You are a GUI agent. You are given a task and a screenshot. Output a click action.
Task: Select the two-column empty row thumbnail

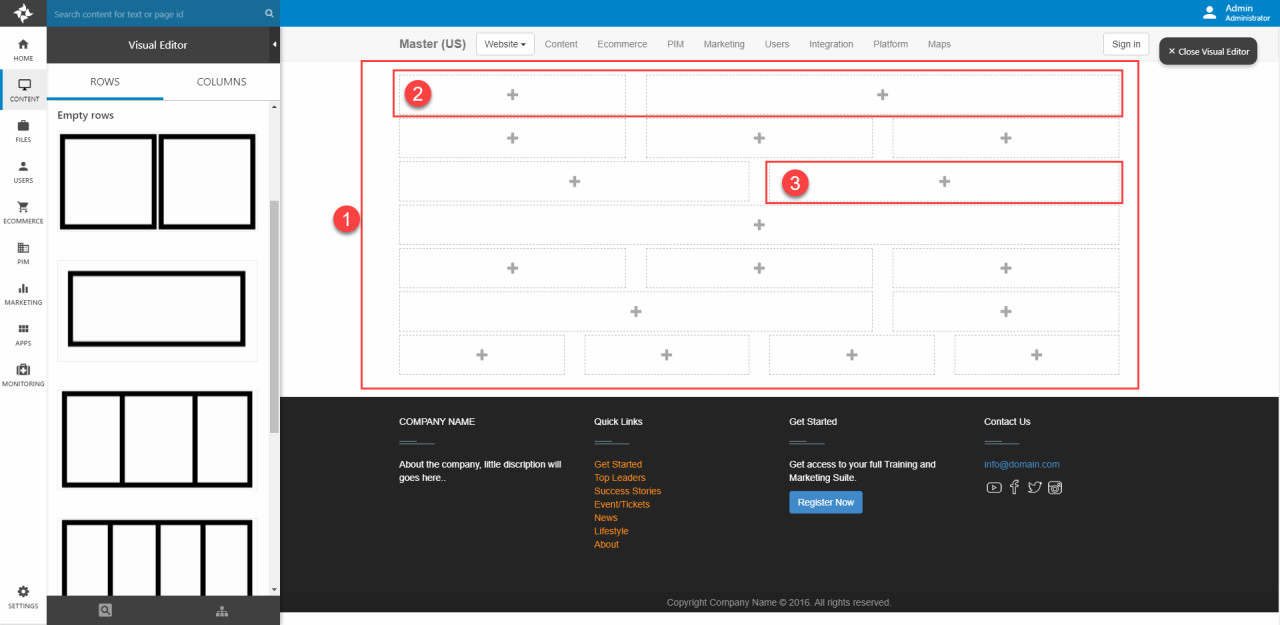(x=157, y=182)
